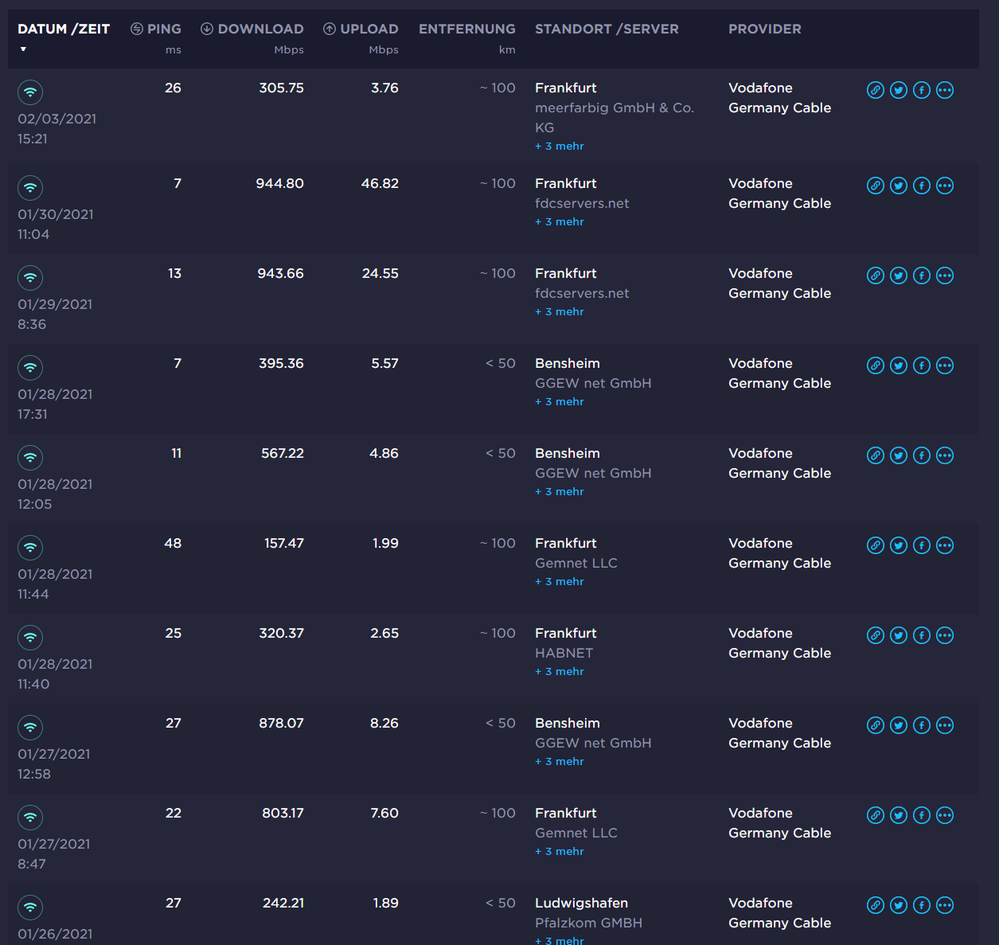Sort the table by Entfernung

(467, 29)
